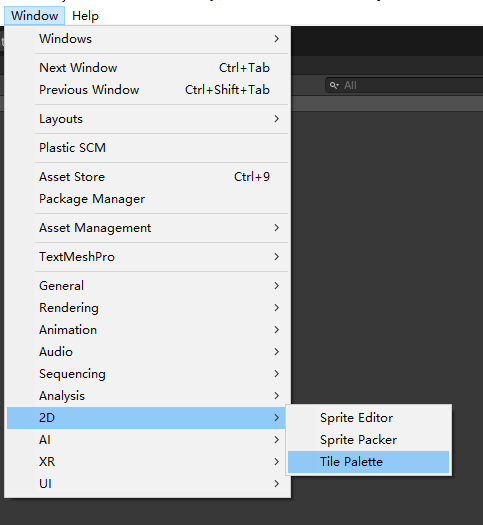483x525 pixels.
Task: Expand the Layouts submenu
Action: [x=146, y=119]
